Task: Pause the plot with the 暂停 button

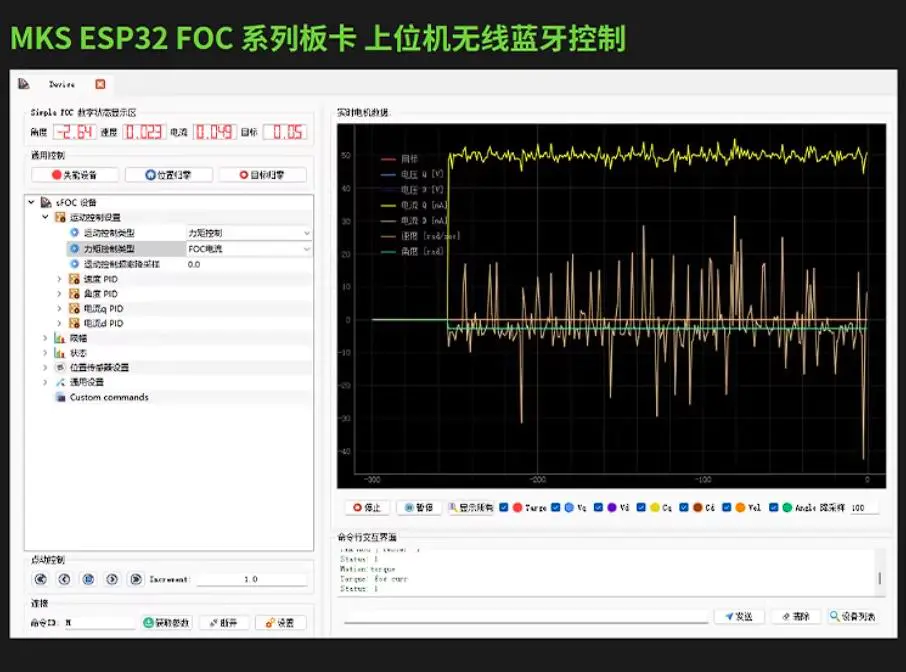Action: coord(419,508)
